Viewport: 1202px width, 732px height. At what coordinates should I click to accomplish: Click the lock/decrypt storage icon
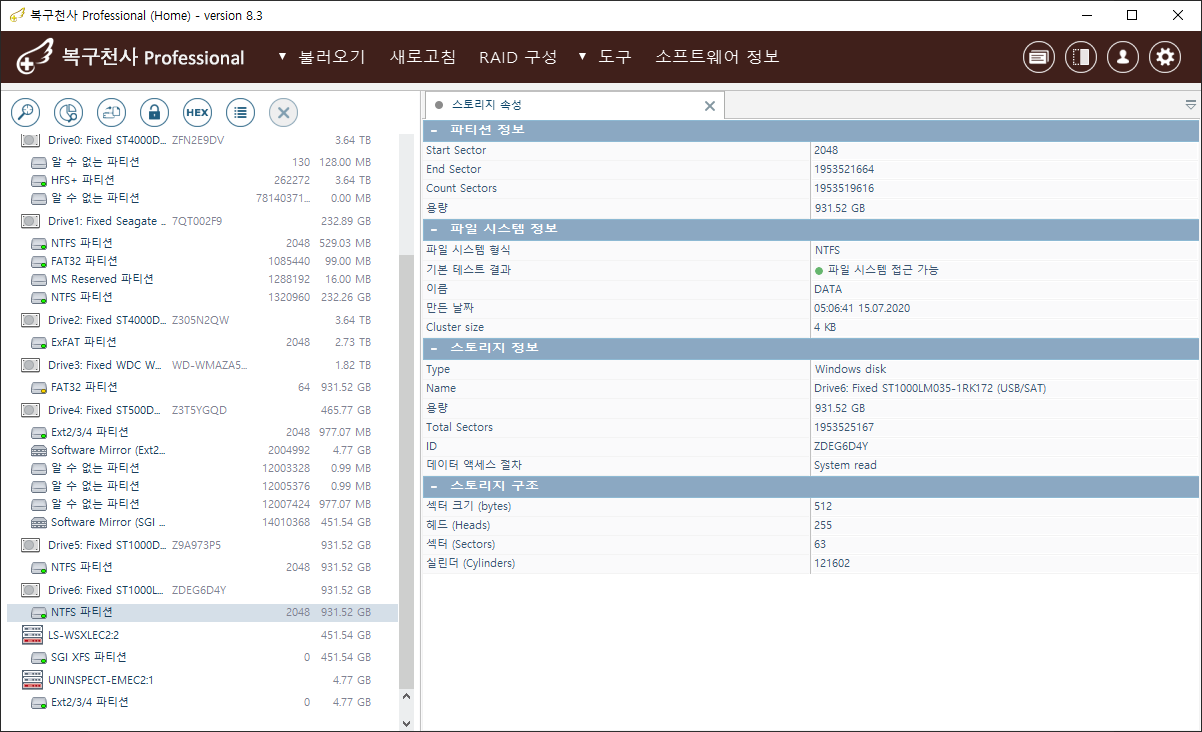[x=154, y=112]
